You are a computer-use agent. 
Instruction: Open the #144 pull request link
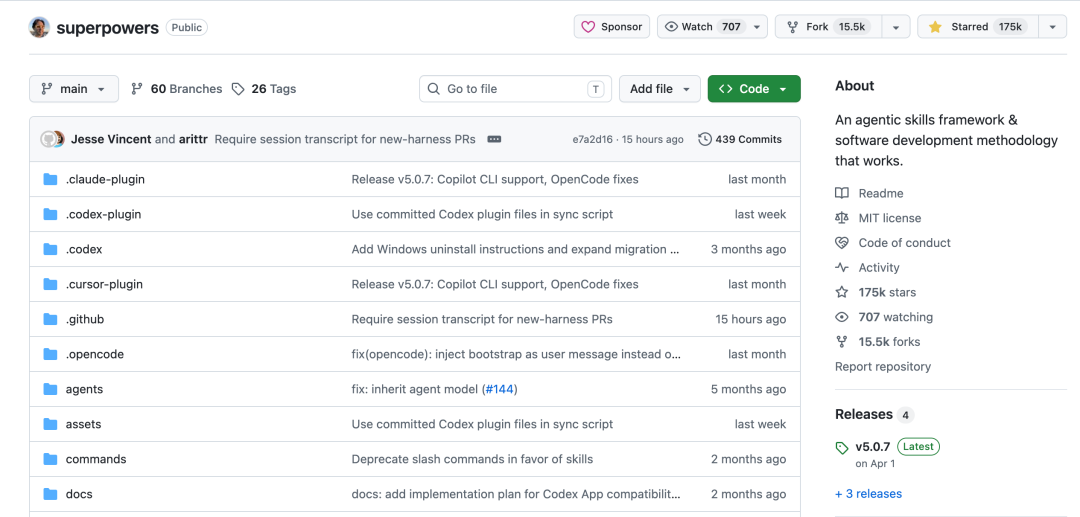[499, 389]
